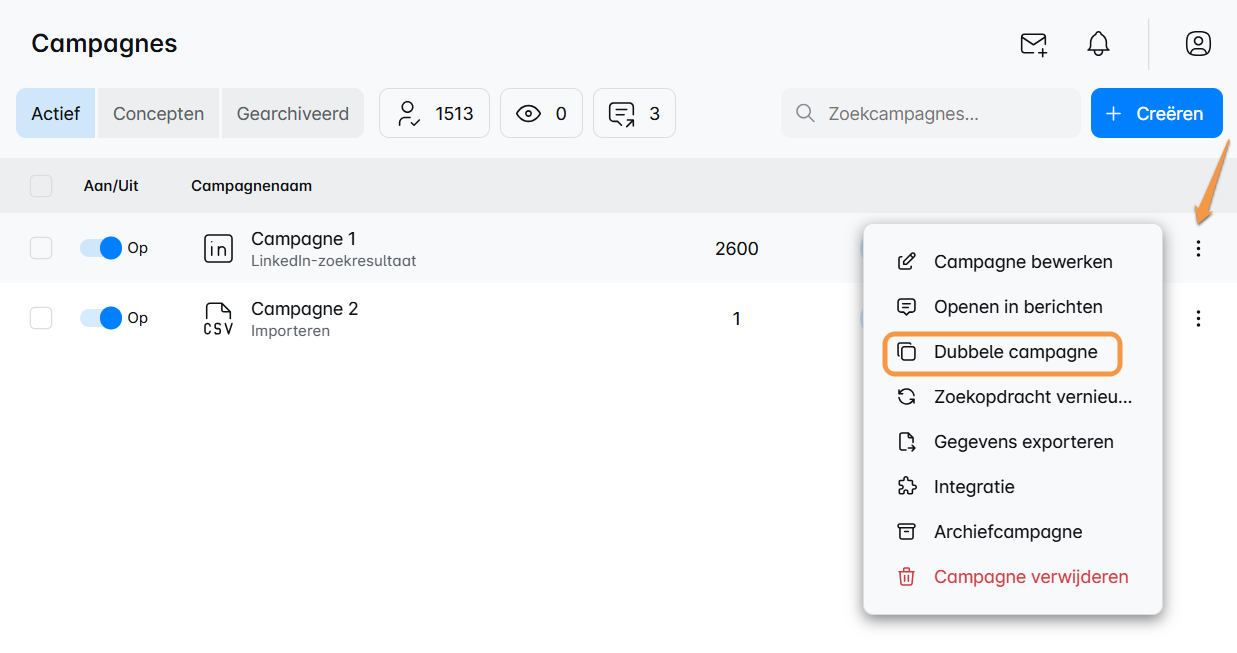This screenshot has height=653, width=1237.
Task: Open three-dot menu for Campagne 2
Action: (1198, 319)
